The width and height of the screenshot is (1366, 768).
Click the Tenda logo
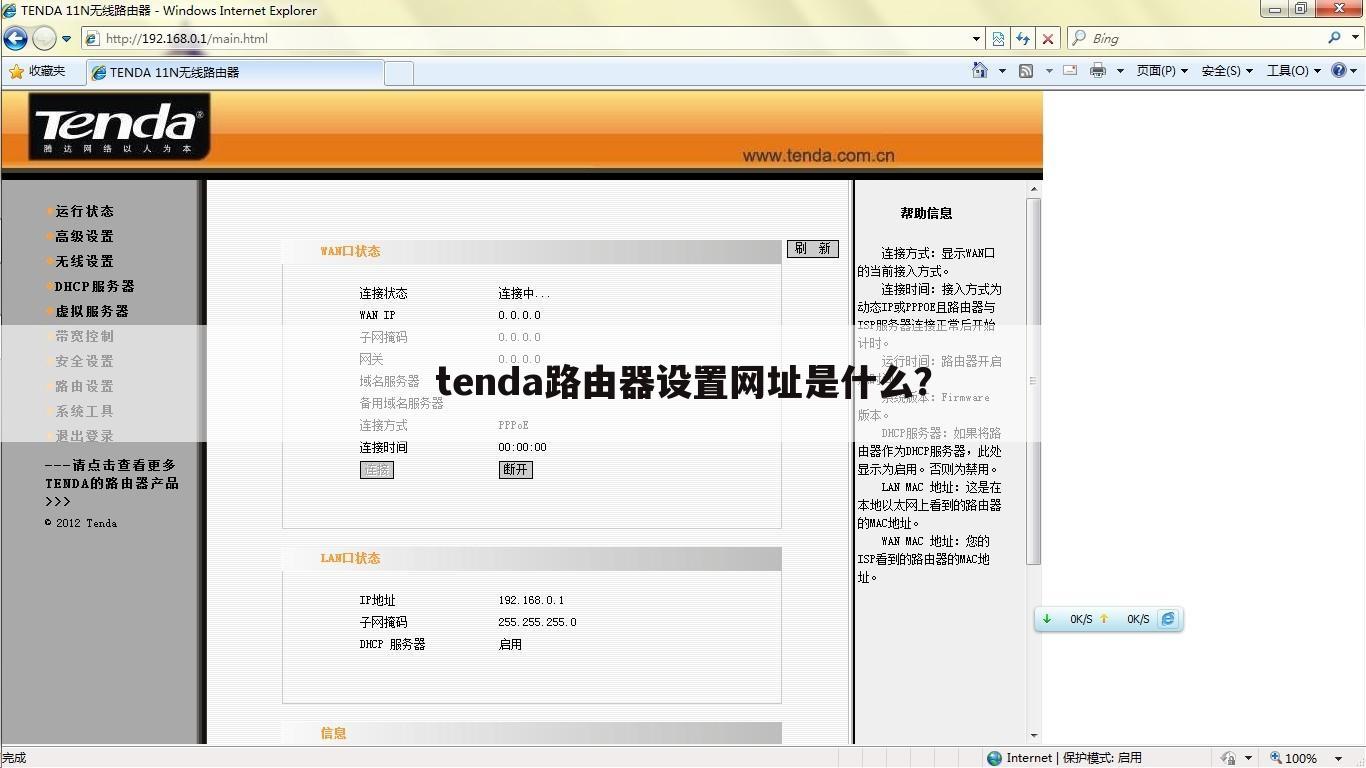[x=119, y=127]
